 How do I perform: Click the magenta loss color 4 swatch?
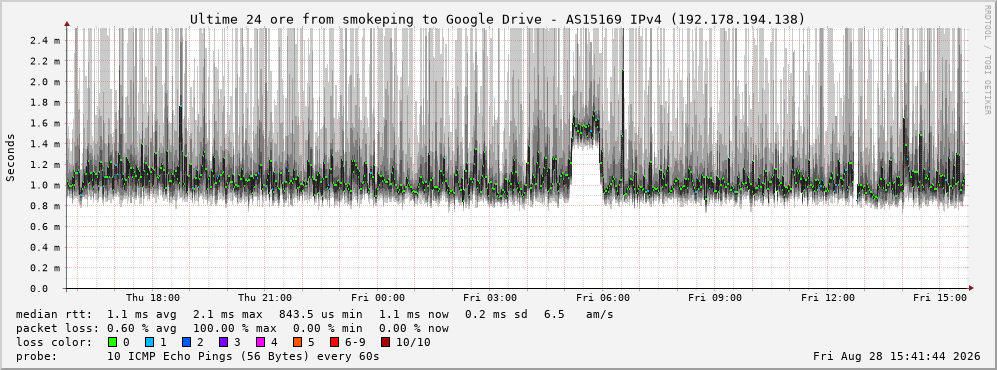pyautogui.click(x=261, y=343)
